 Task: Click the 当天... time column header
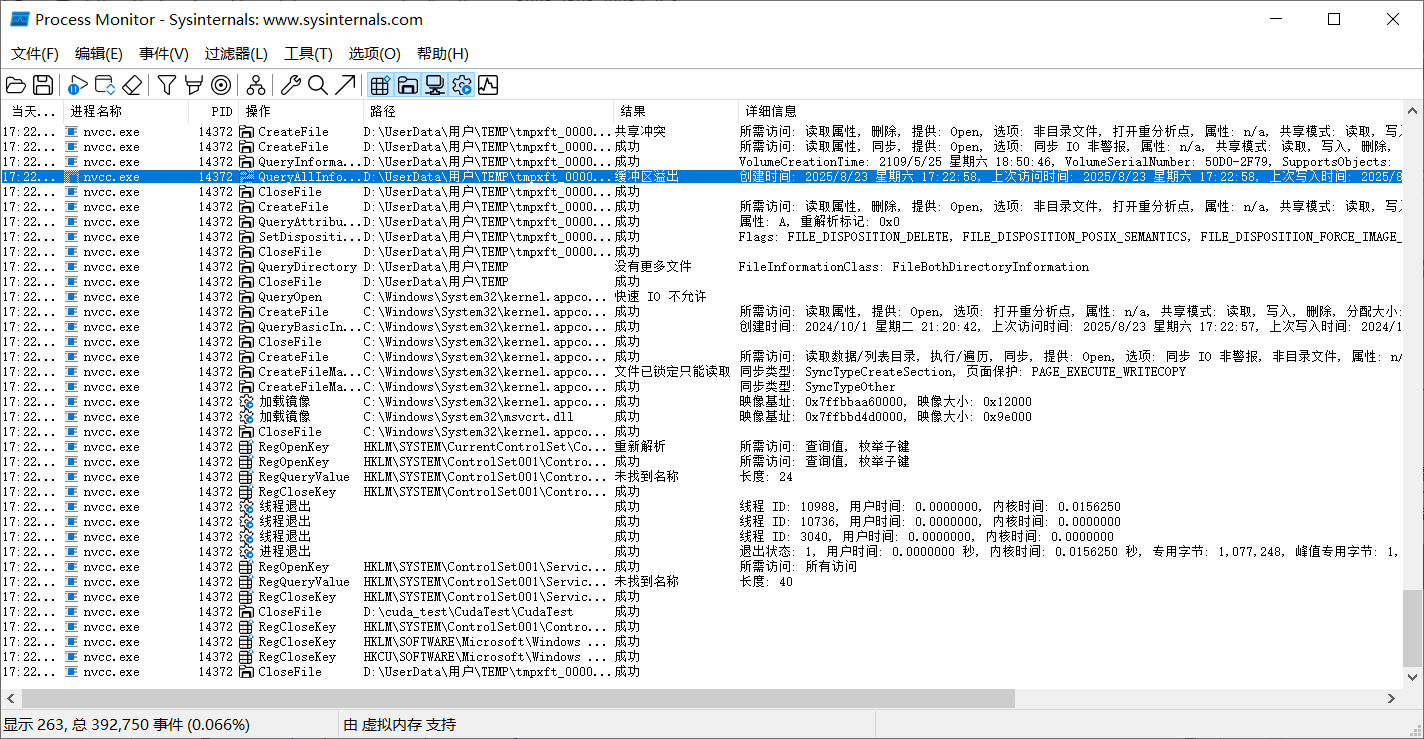[32, 111]
